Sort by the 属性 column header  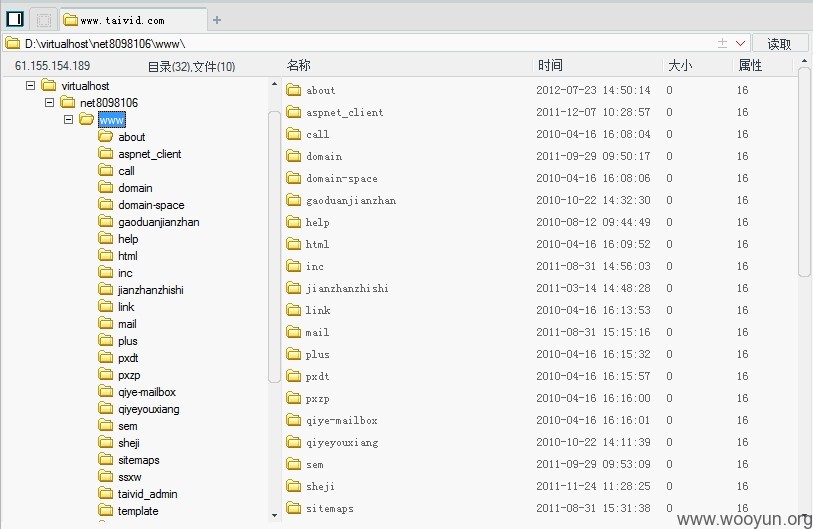[750, 65]
